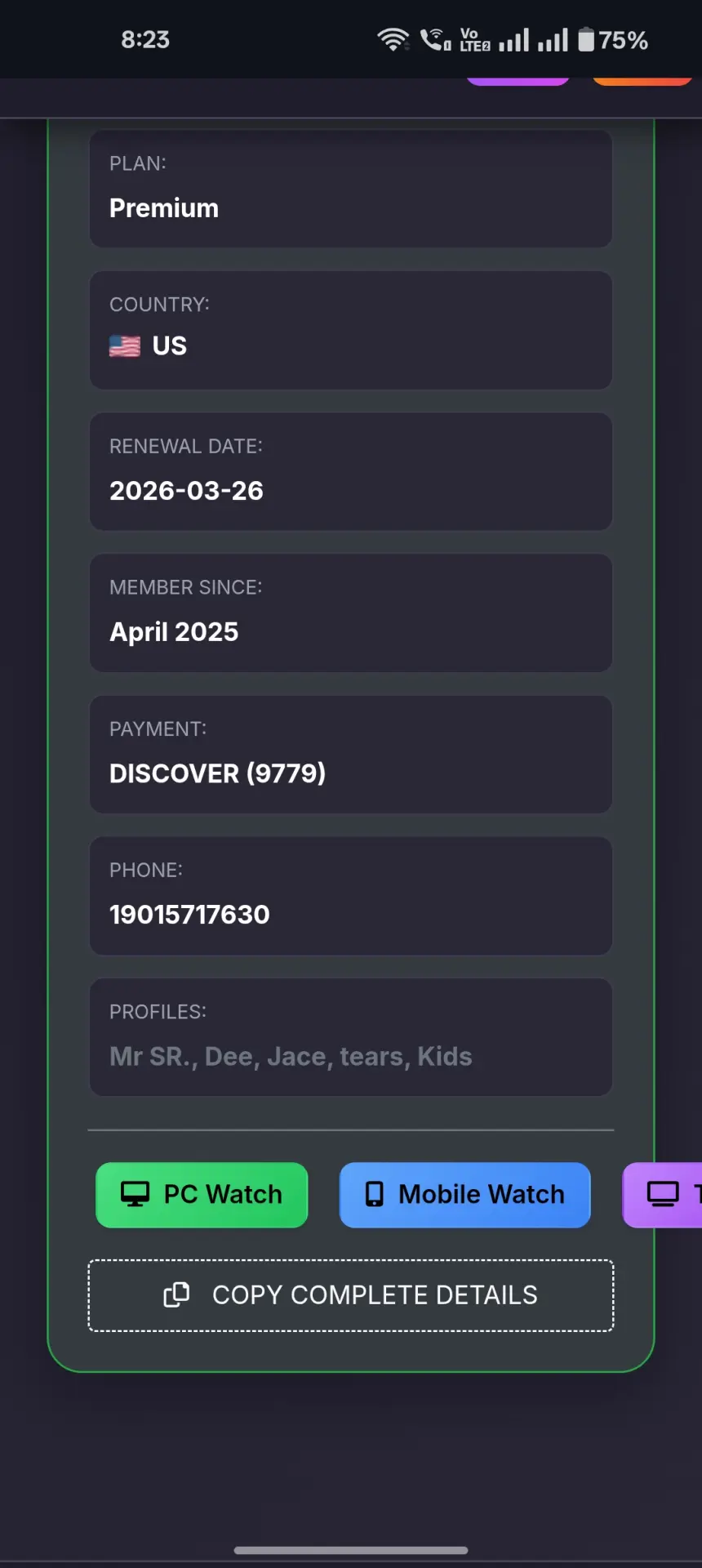The height and width of the screenshot is (1568, 702).
Task: Click the PC Watch button
Action: click(x=202, y=1195)
